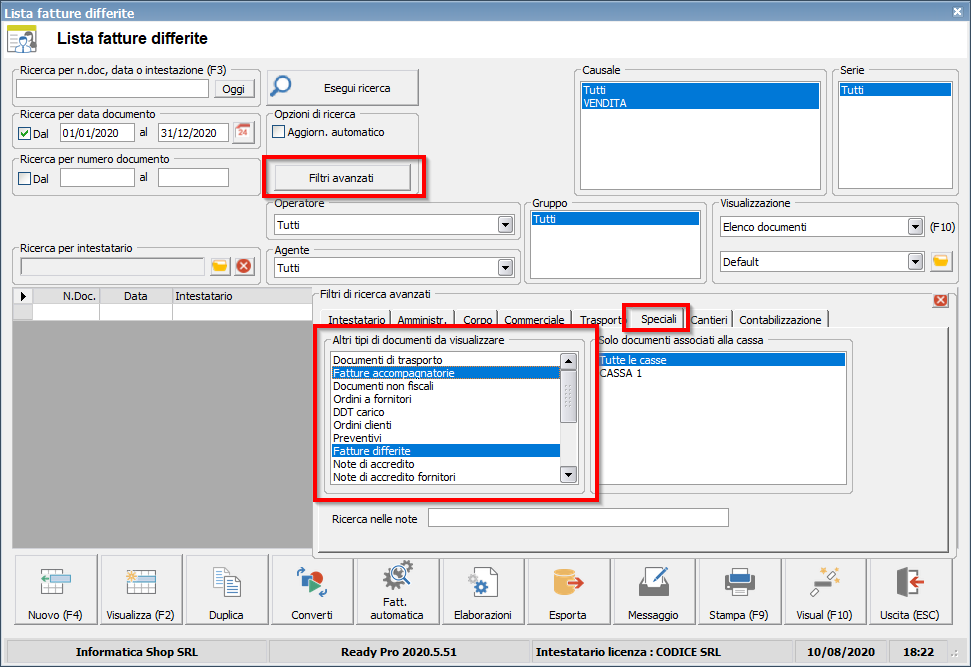Image resolution: width=971 pixels, height=667 pixels.
Task: Click the end date field 31/12/2020
Action: pyautogui.click(x=193, y=133)
